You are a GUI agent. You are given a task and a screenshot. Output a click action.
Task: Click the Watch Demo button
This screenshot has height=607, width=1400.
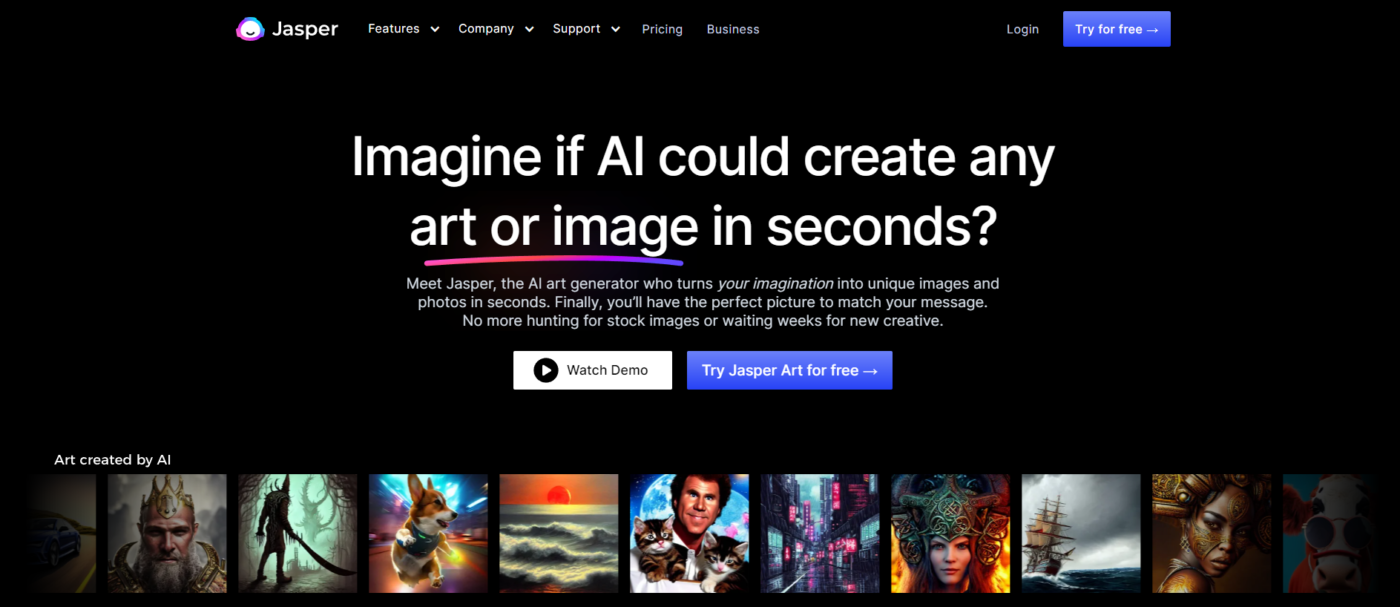point(592,370)
